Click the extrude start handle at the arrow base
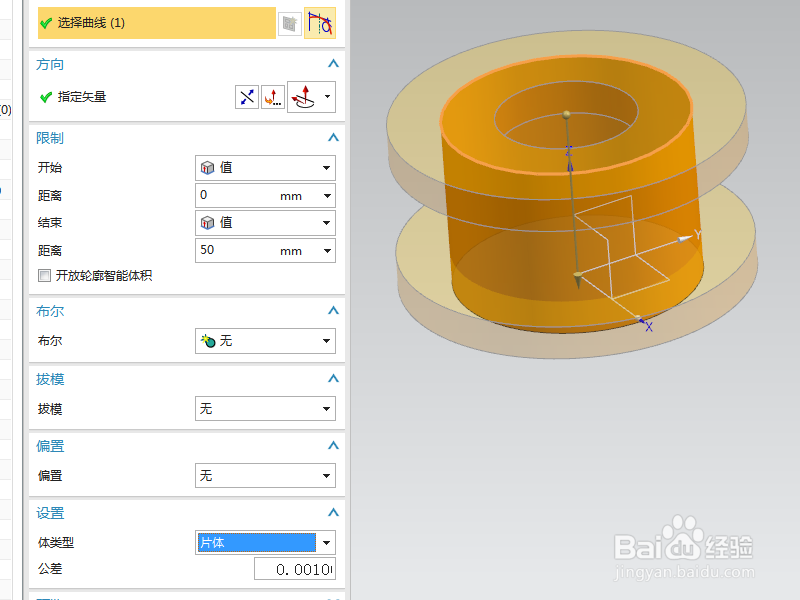The image size is (800, 600). (x=578, y=278)
